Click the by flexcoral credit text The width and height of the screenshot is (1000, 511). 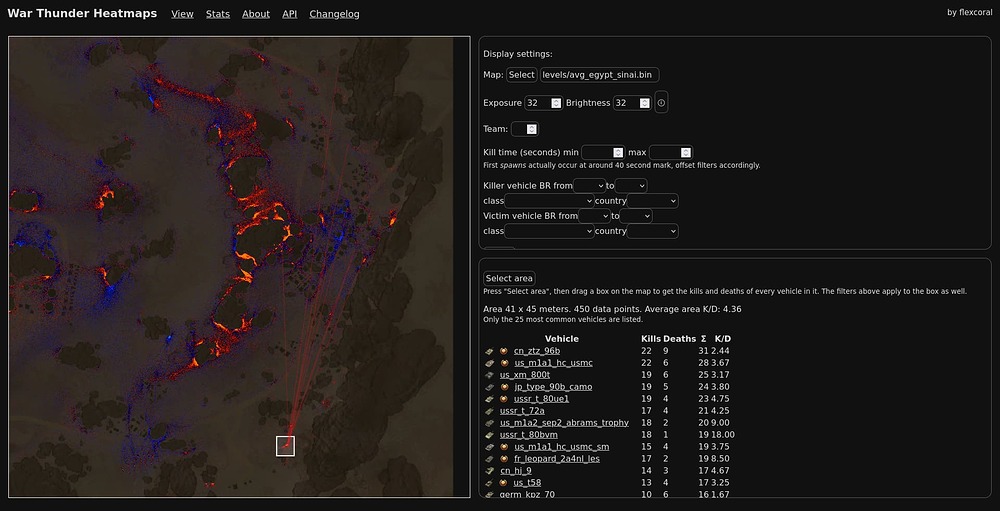coord(969,12)
